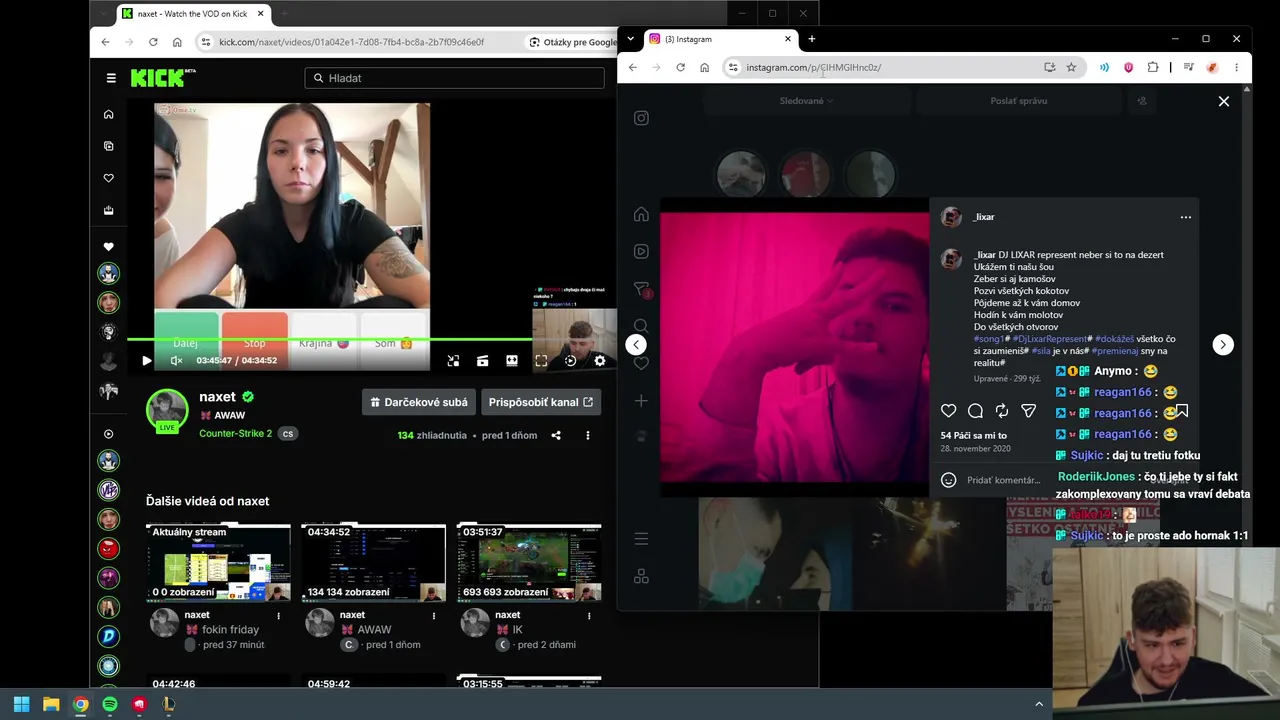Share the _lixar post via send icon

(1028, 411)
